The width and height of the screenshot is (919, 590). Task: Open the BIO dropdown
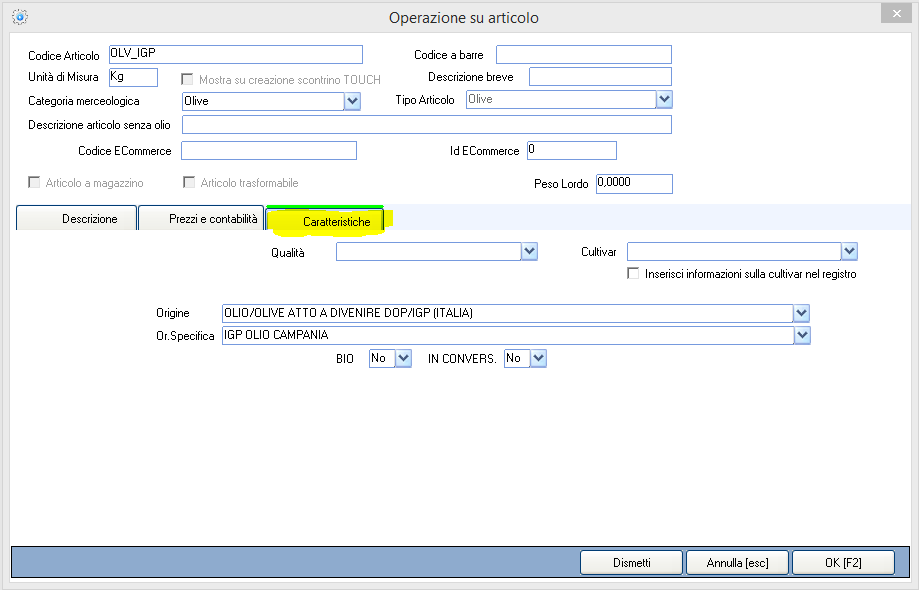click(x=403, y=358)
